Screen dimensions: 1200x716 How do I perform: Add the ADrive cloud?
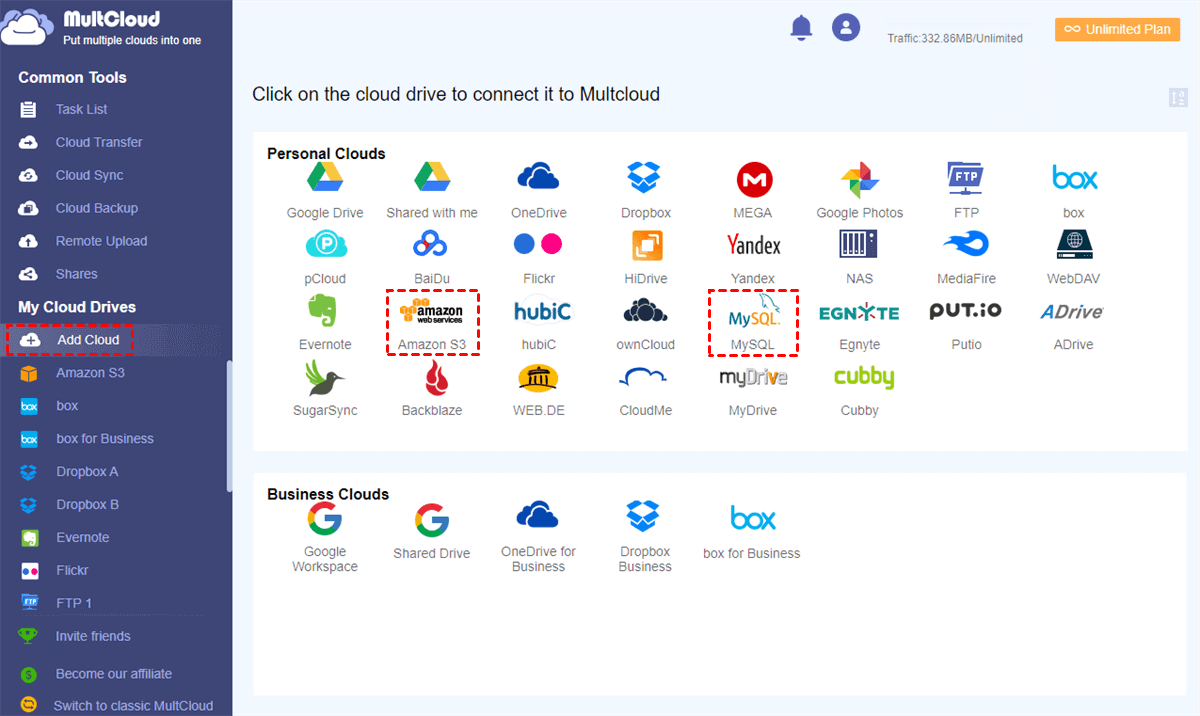[x=1071, y=322]
